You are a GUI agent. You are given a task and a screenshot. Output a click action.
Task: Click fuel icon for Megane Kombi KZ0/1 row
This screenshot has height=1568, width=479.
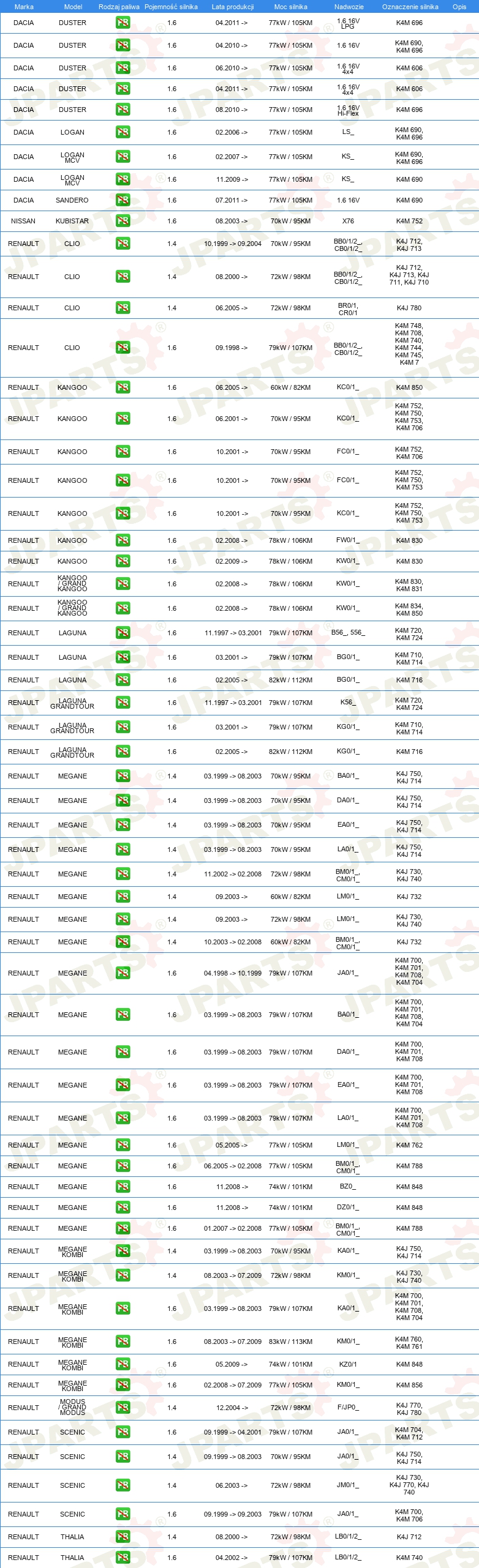click(x=123, y=1364)
